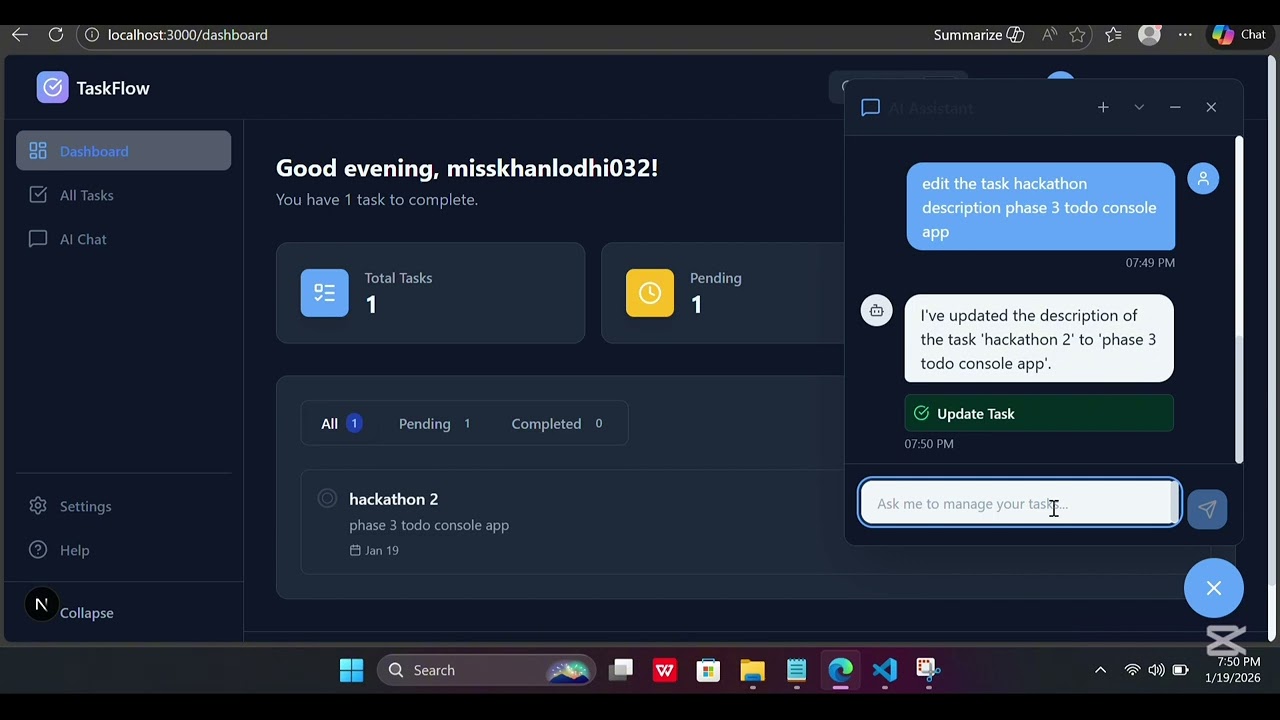Send the chat message with paper-plane button
This screenshot has width=1280, height=720.
tap(1207, 509)
